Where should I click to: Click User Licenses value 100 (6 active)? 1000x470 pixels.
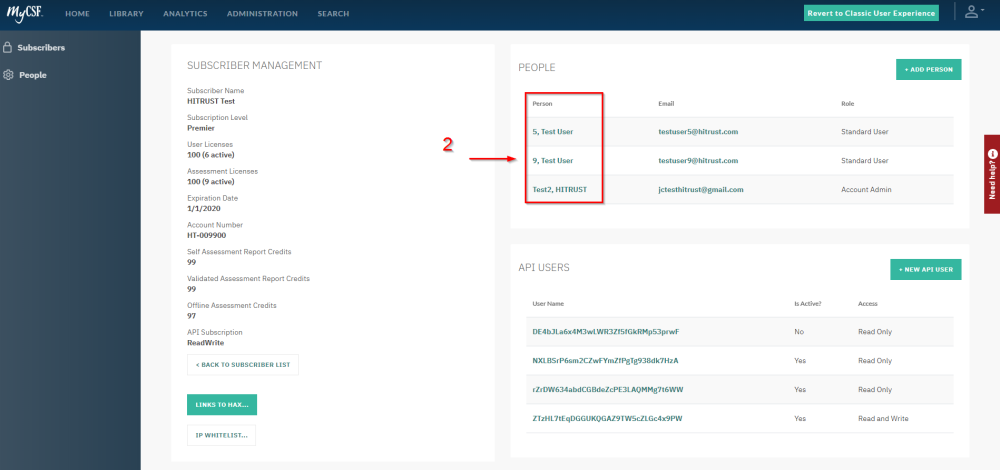point(212,154)
